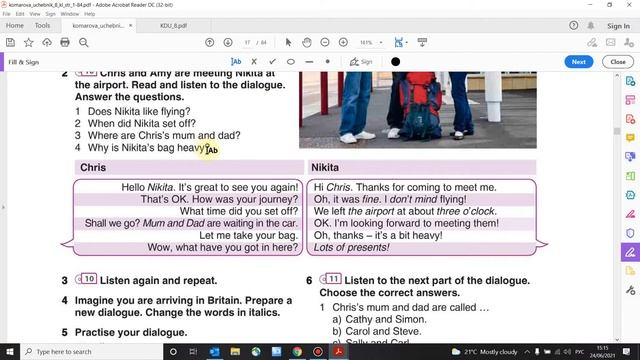640x360 pixels.
Task: Select the circle shape tool
Action: pyautogui.click(x=291, y=62)
